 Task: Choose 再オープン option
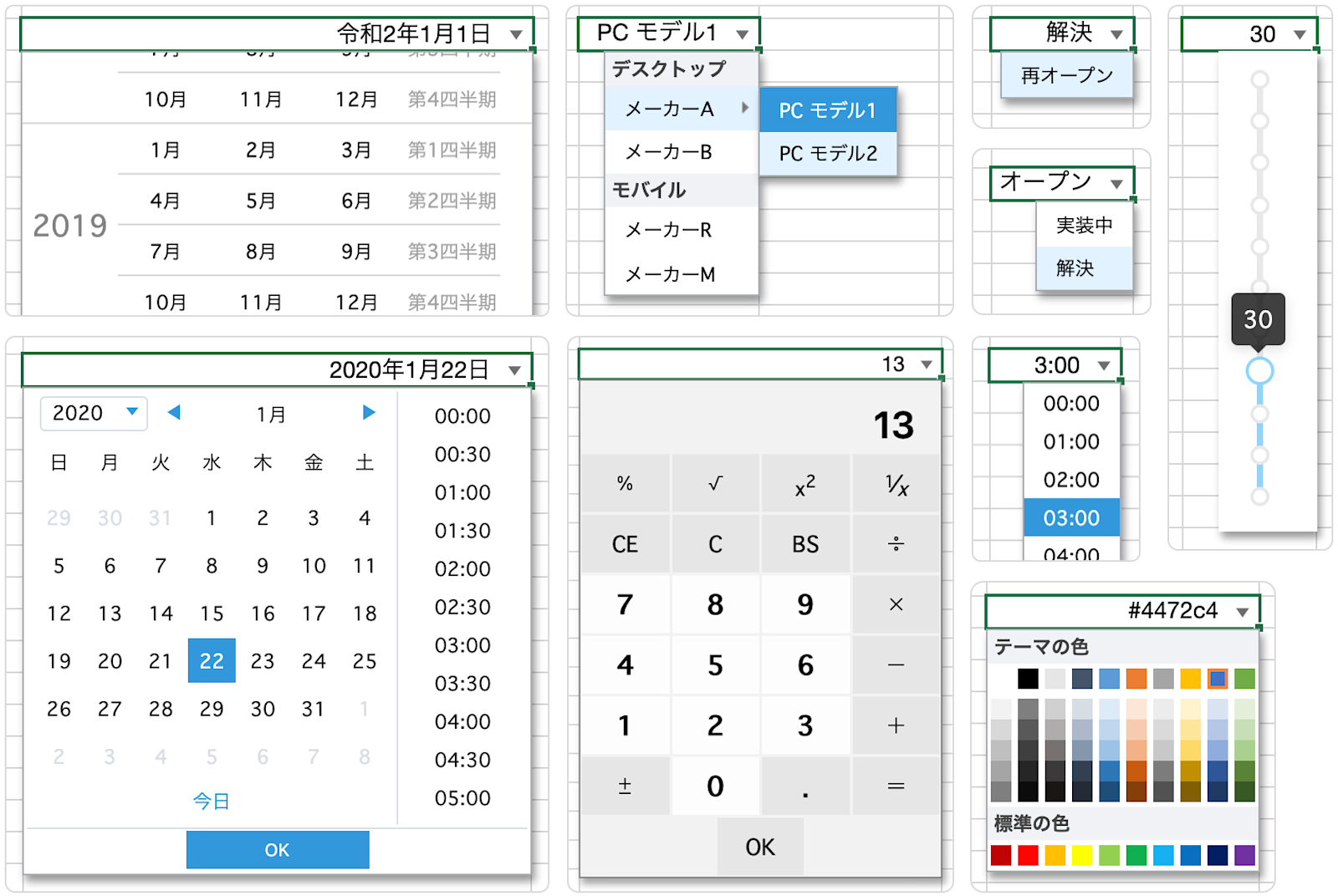1067,76
